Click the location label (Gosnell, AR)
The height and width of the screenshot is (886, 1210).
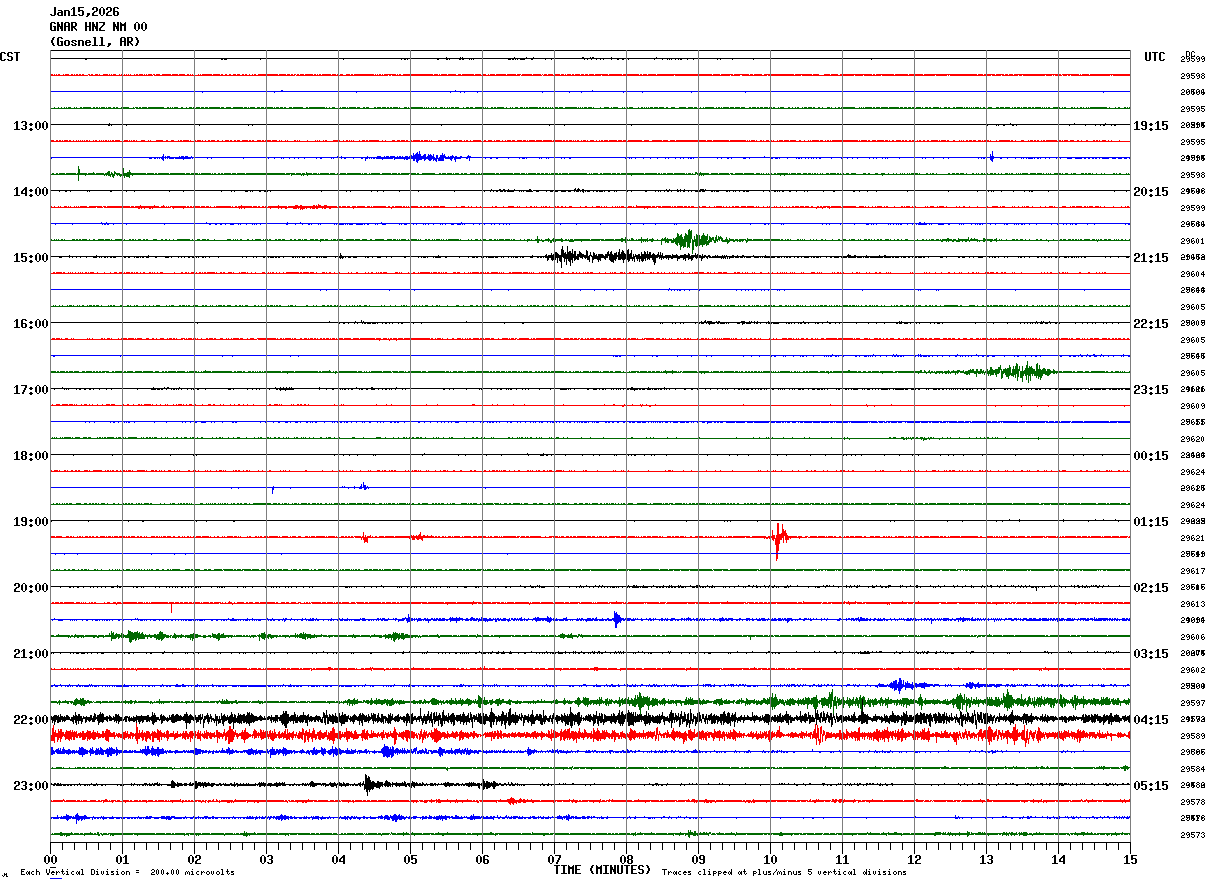(95, 42)
